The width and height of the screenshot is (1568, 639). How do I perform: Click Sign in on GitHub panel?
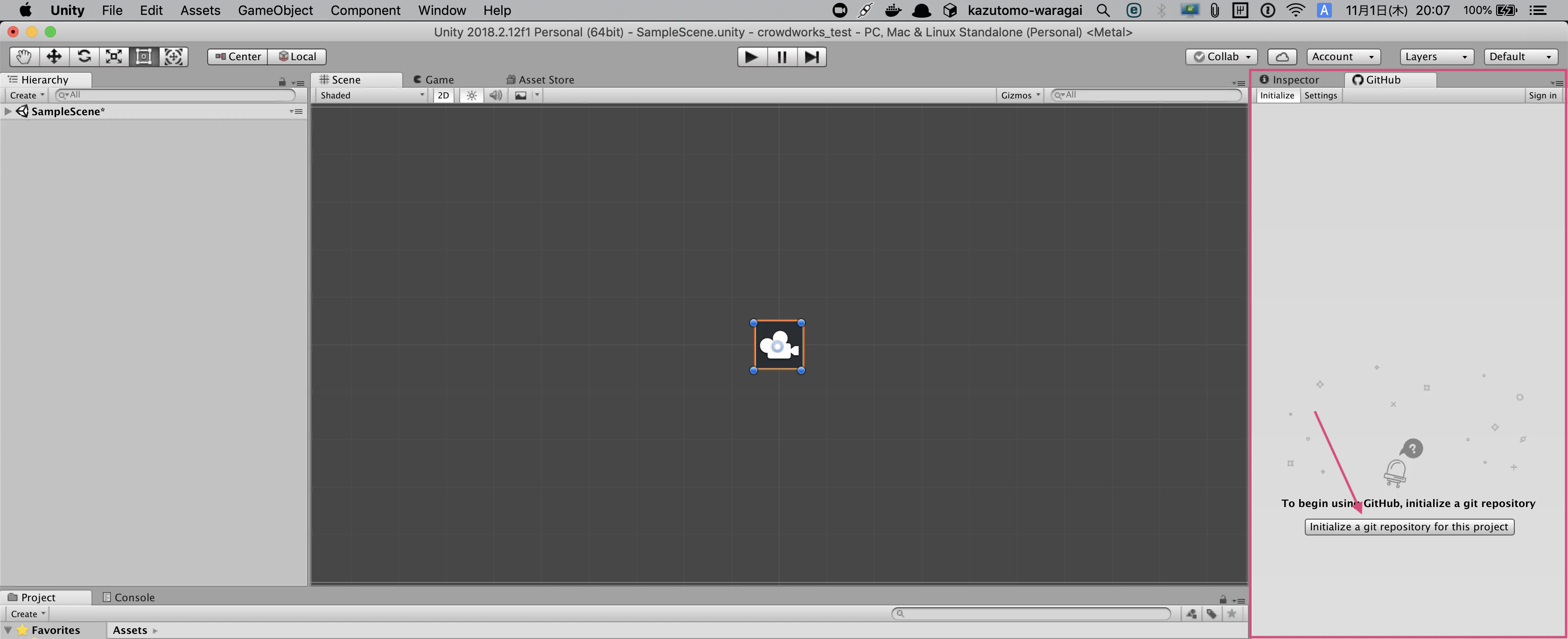(x=1542, y=96)
